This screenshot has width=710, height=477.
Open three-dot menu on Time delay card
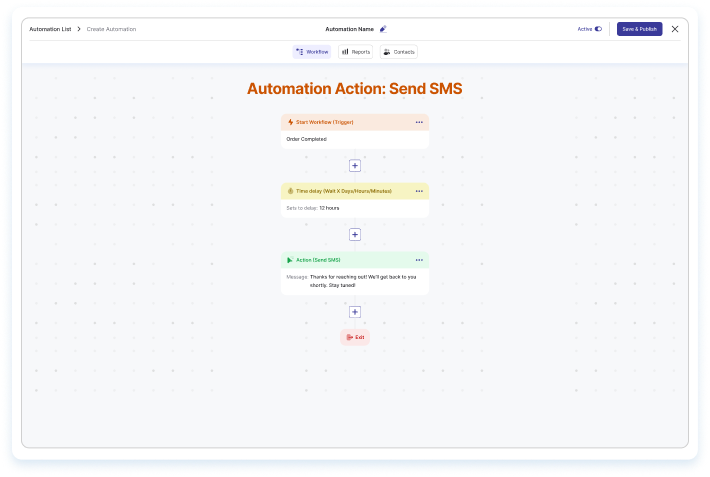click(x=419, y=191)
